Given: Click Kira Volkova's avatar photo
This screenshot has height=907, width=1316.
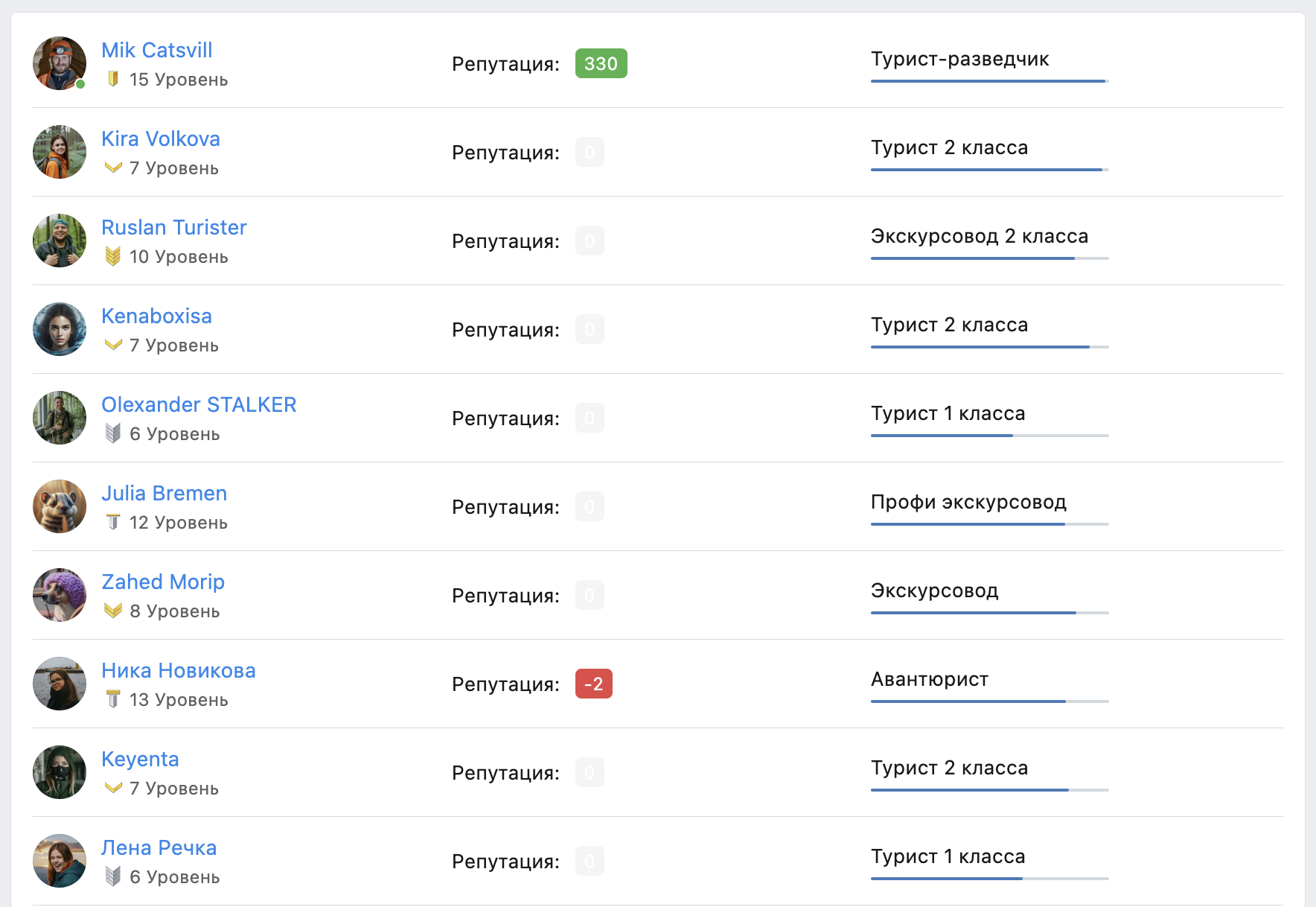Looking at the screenshot, I should (x=60, y=152).
